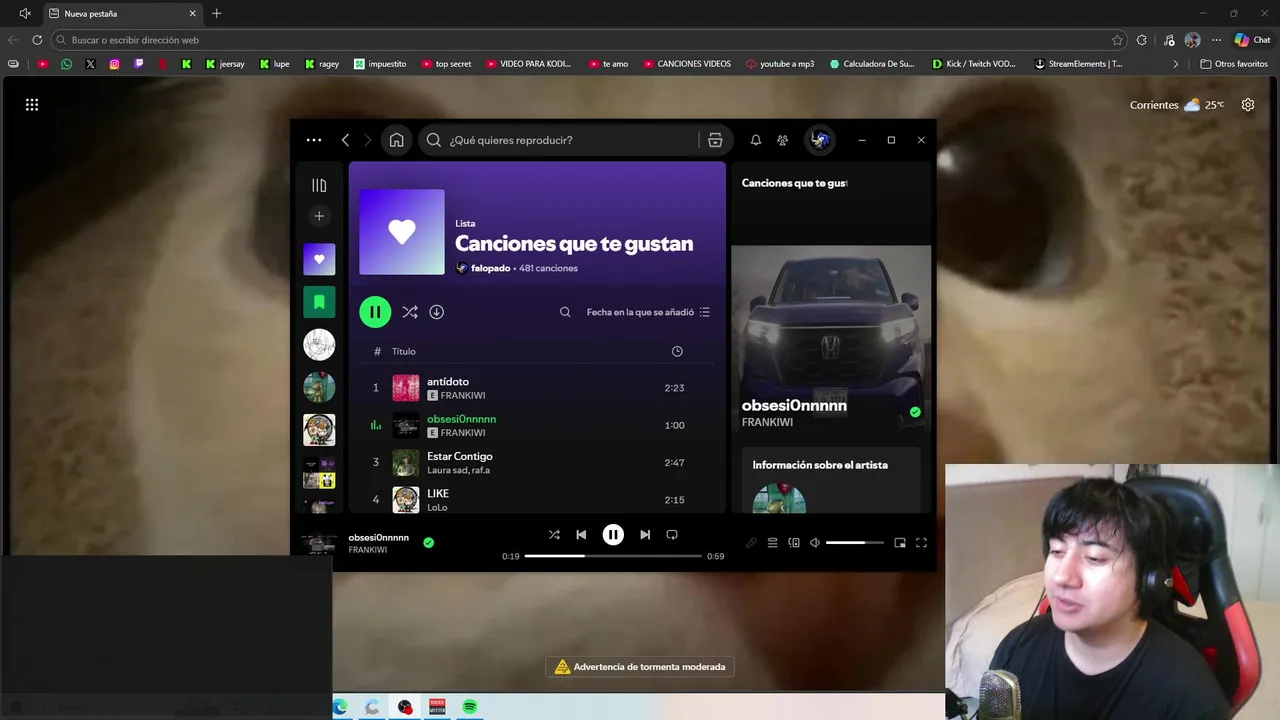Pause playback from the bottom player bar
The height and width of the screenshot is (720, 1280).
613,535
